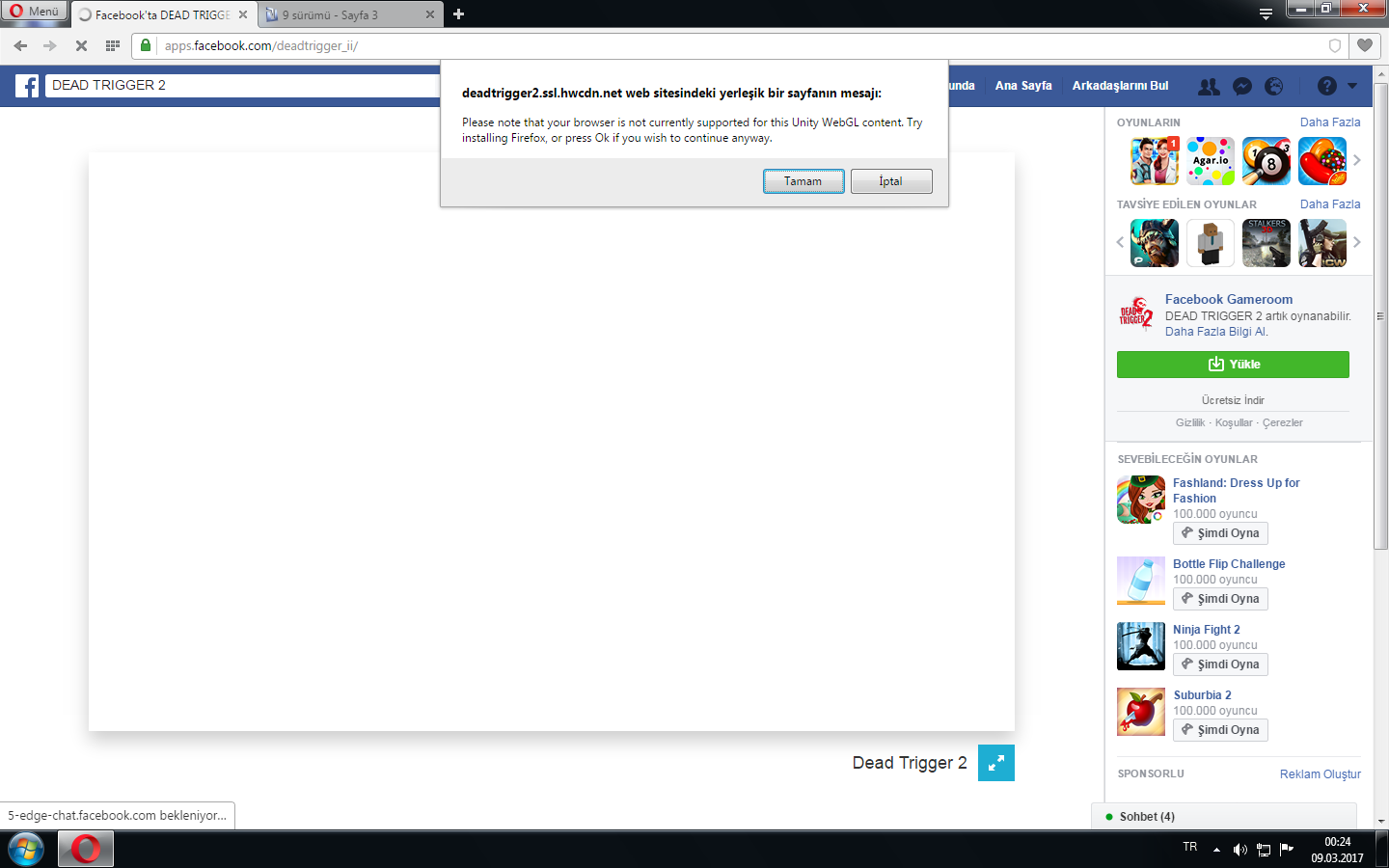Viewport: 1389px width, 868px height.
Task: Close the Facebook'ta DEAD TRIGGER tab
Action: click(x=243, y=14)
